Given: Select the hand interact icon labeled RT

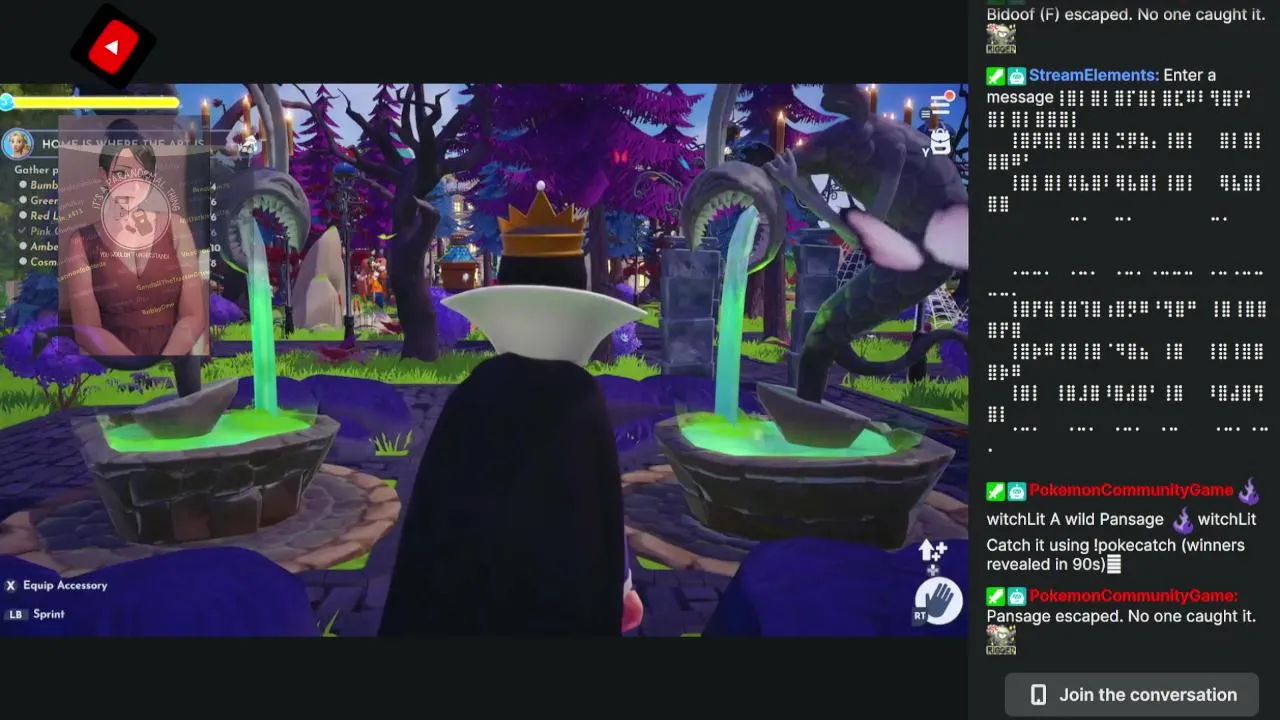Looking at the screenshot, I should (938, 602).
